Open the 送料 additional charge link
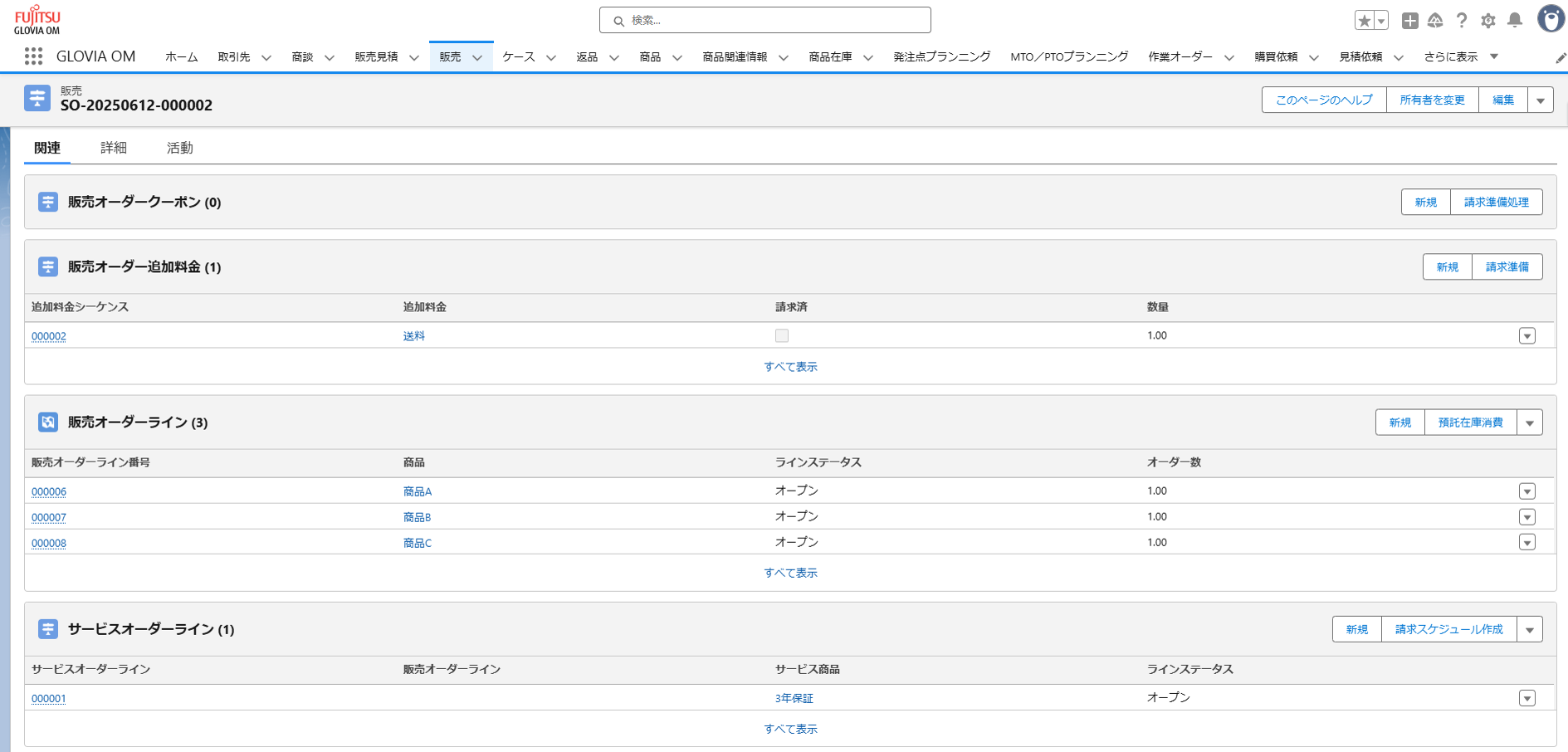 [x=414, y=336]
